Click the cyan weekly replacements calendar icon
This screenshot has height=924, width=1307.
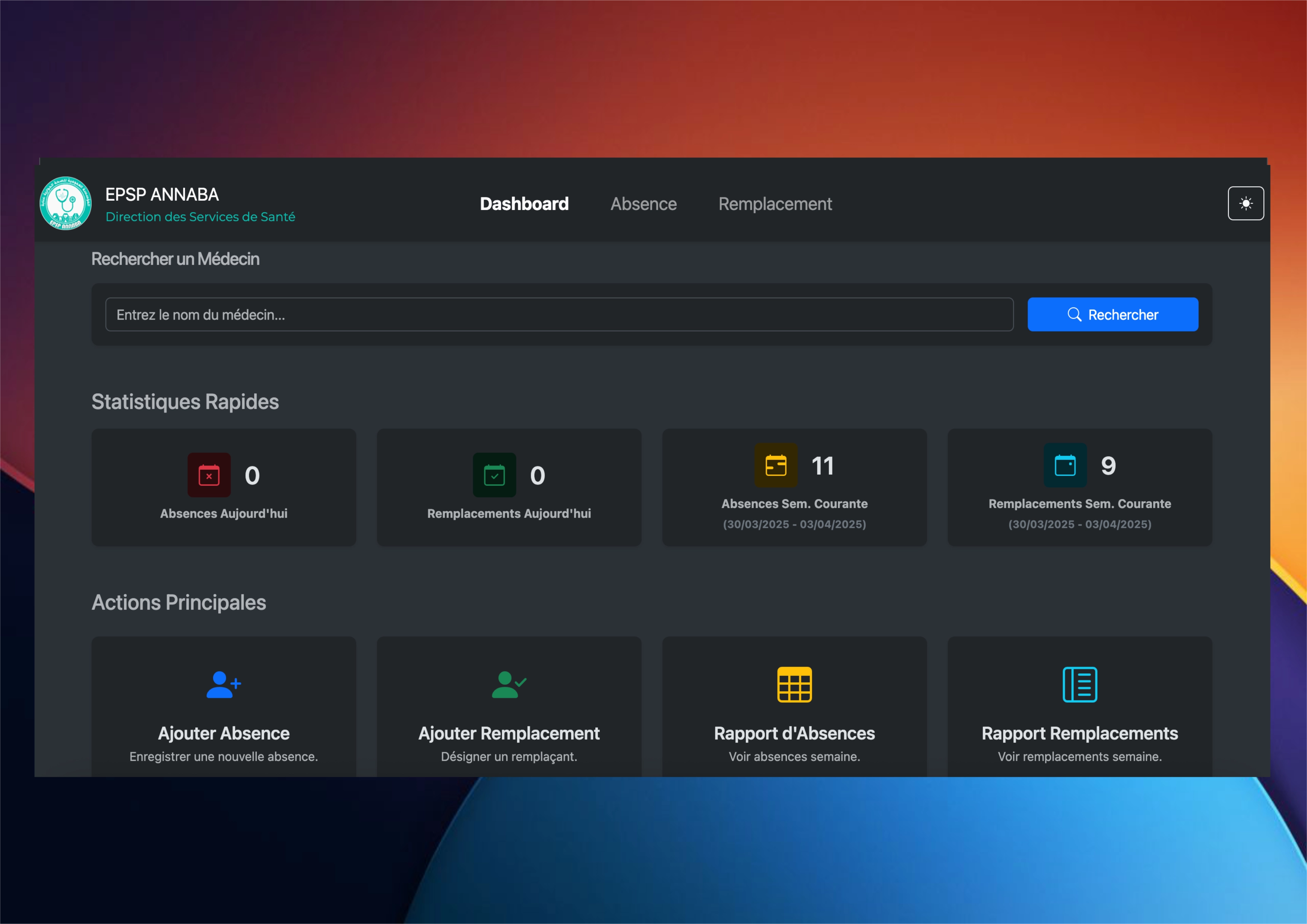pyautogui.click(x=1064, y=466)
